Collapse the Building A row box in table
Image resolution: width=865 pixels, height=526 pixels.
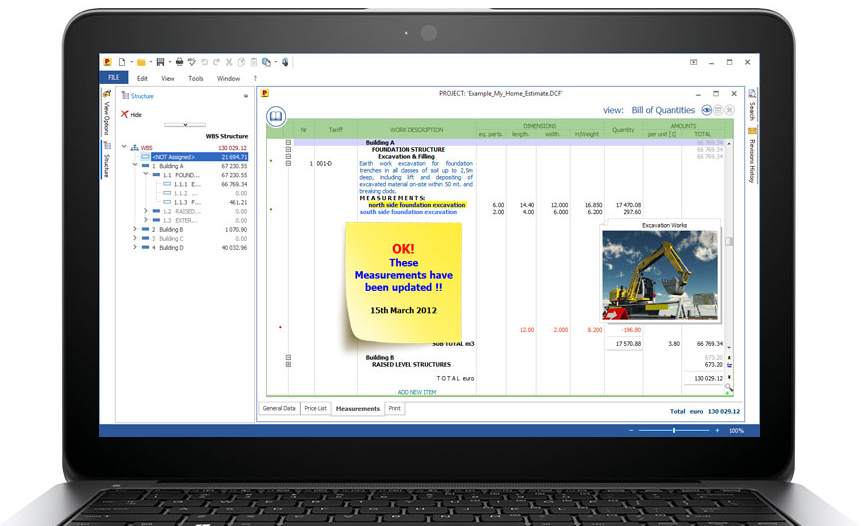pos(288,143)
